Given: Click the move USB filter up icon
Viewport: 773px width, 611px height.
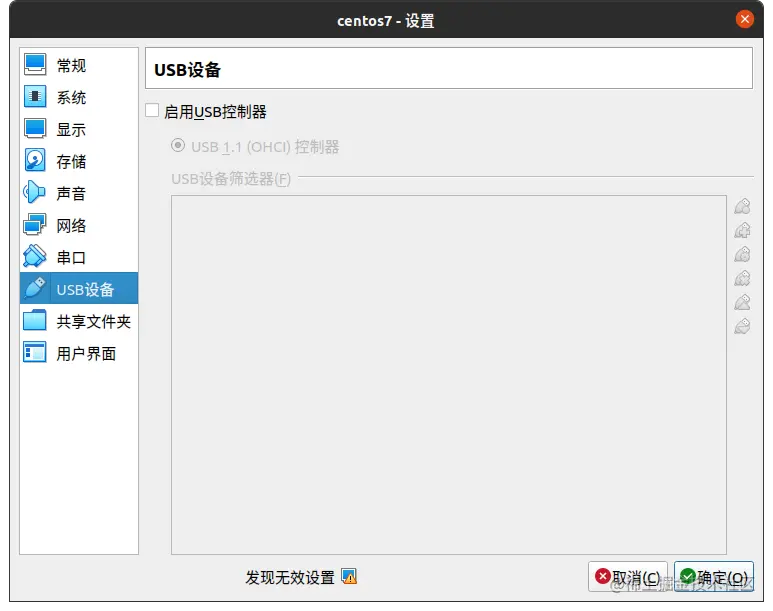Looking at the screenshot, I should pyautogui.click(x=742, y=302).
